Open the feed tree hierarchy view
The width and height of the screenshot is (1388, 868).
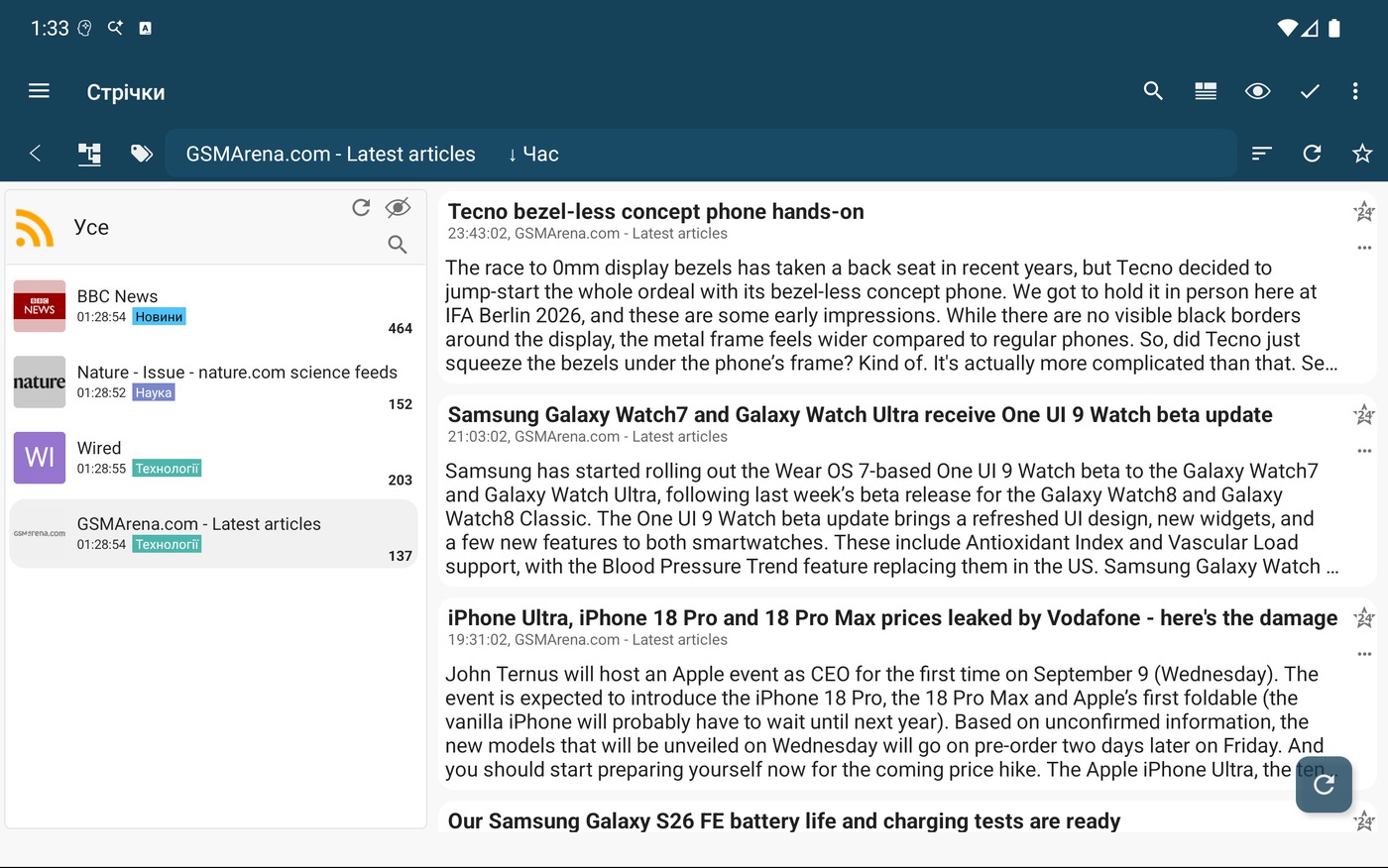click(89, 154)
